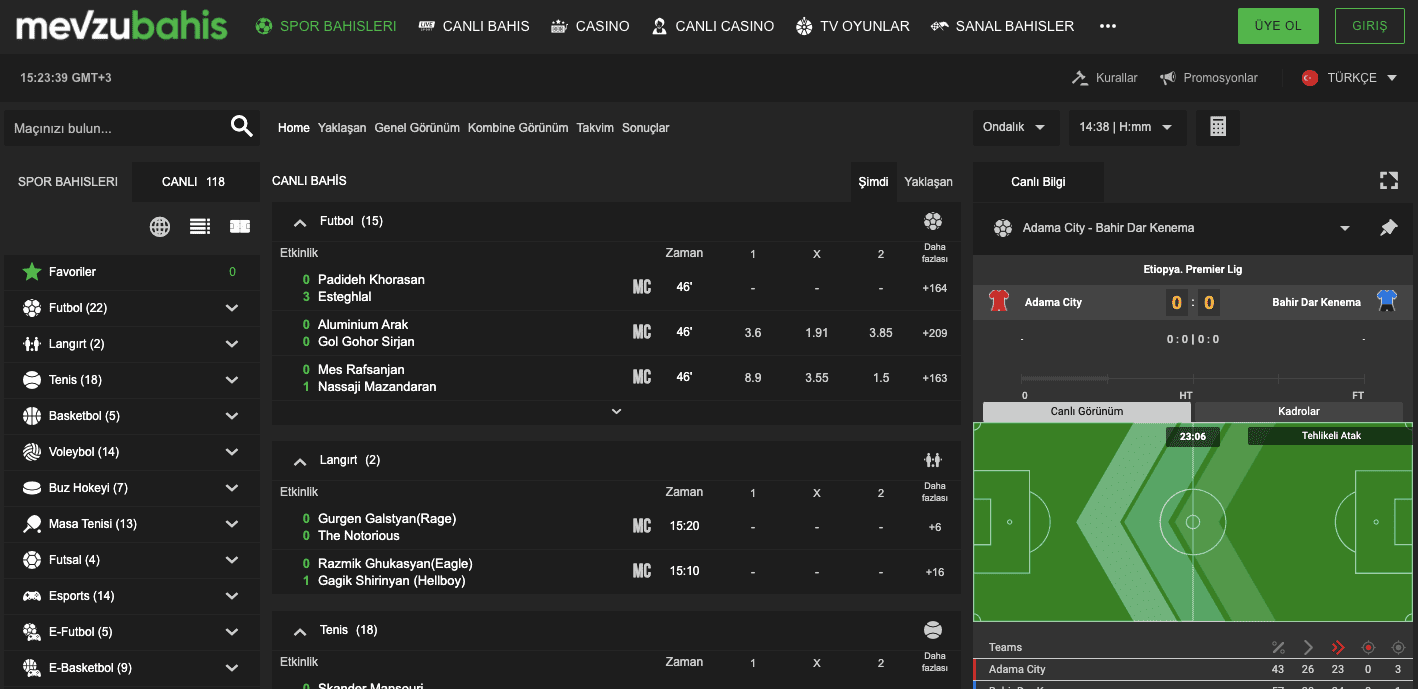Image resolution: width=1418 pixels, height=689 pixels.
Task: Expand Buz Hokeyi (7) in the sidebar
Action: click(232, 488)
